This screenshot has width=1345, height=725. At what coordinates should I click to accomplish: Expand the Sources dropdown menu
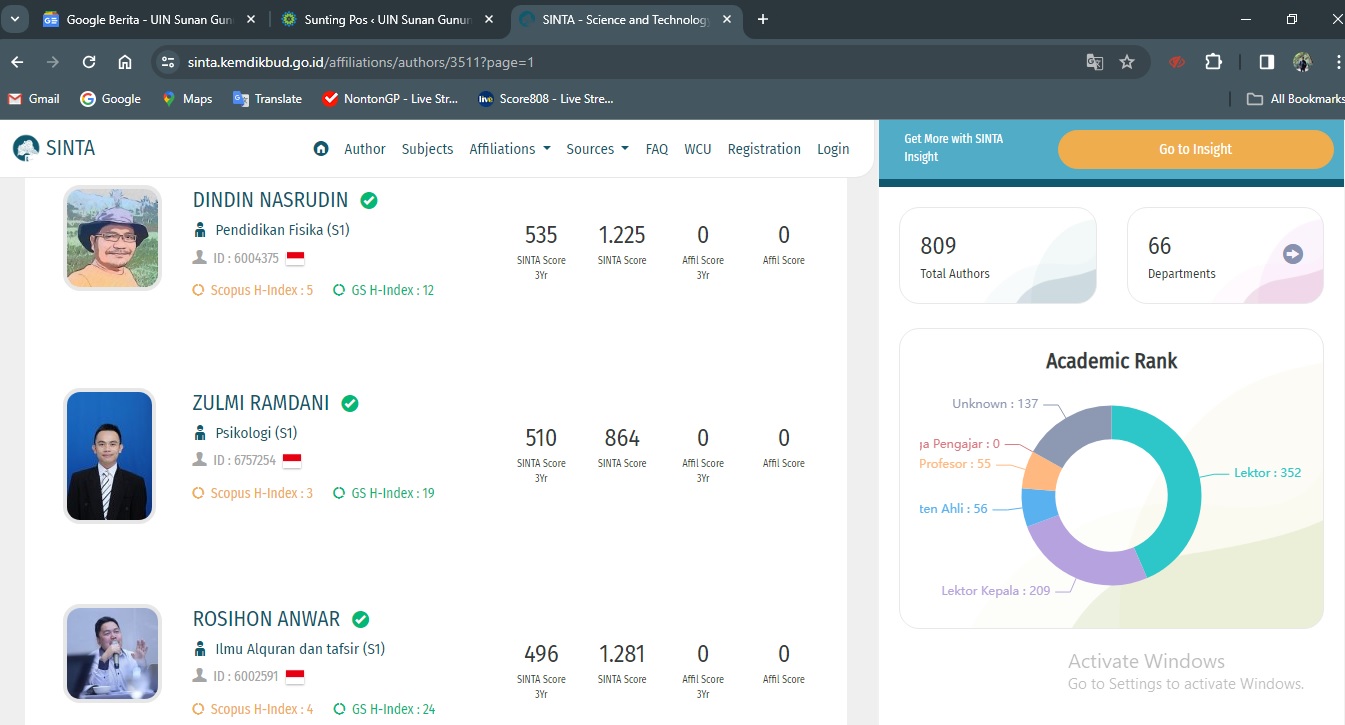click(597, 149)
